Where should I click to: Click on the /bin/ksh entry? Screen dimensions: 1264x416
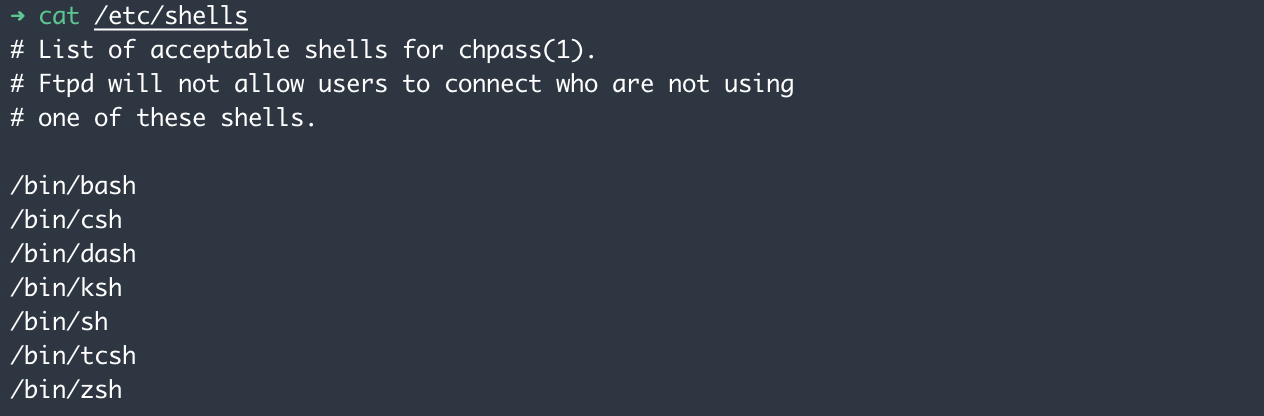pos(66,288)
